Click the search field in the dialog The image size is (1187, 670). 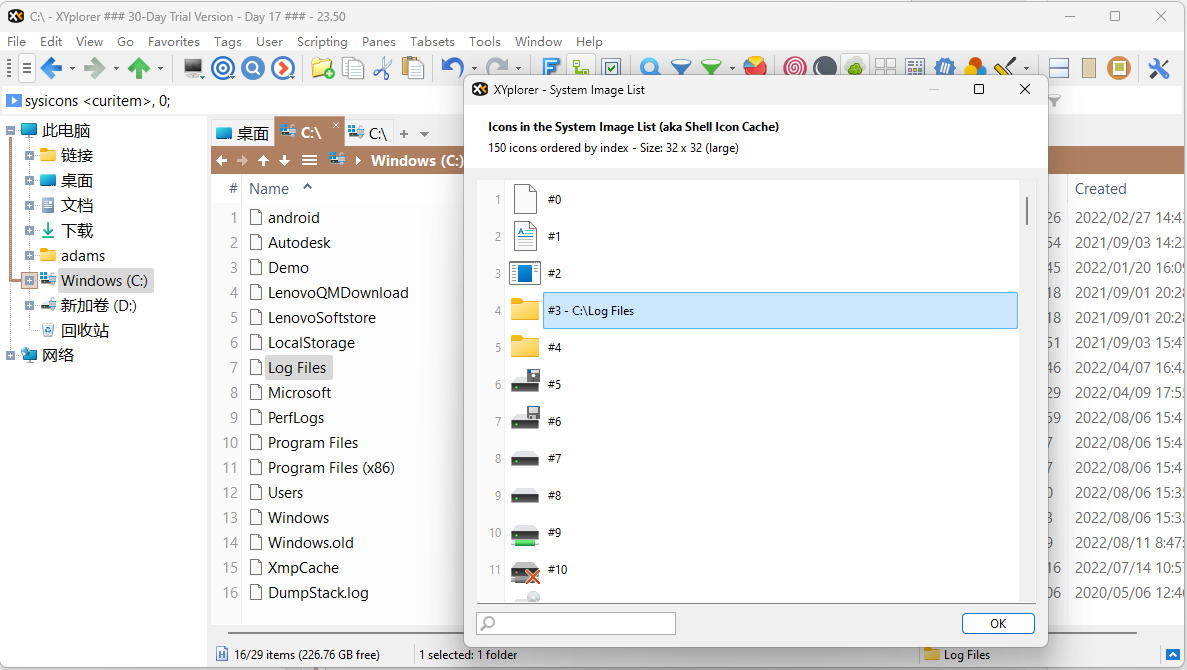[576, 623]
